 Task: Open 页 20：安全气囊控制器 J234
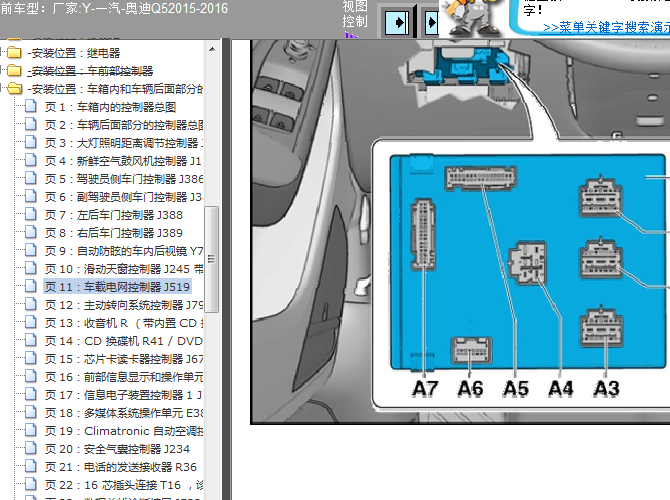coord(117,449)
